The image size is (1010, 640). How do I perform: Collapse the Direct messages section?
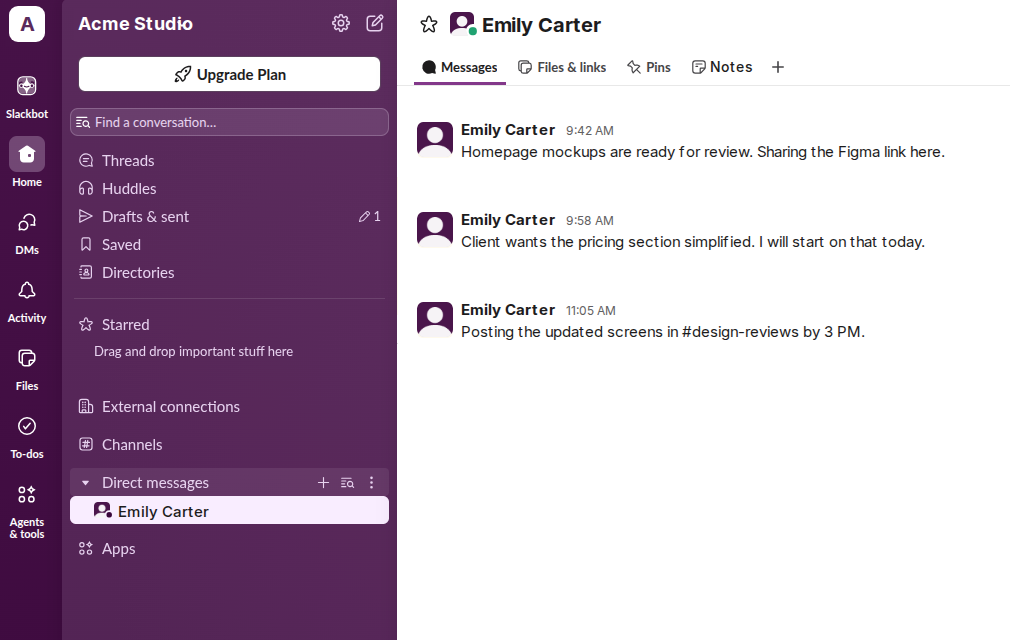[85, 483]
